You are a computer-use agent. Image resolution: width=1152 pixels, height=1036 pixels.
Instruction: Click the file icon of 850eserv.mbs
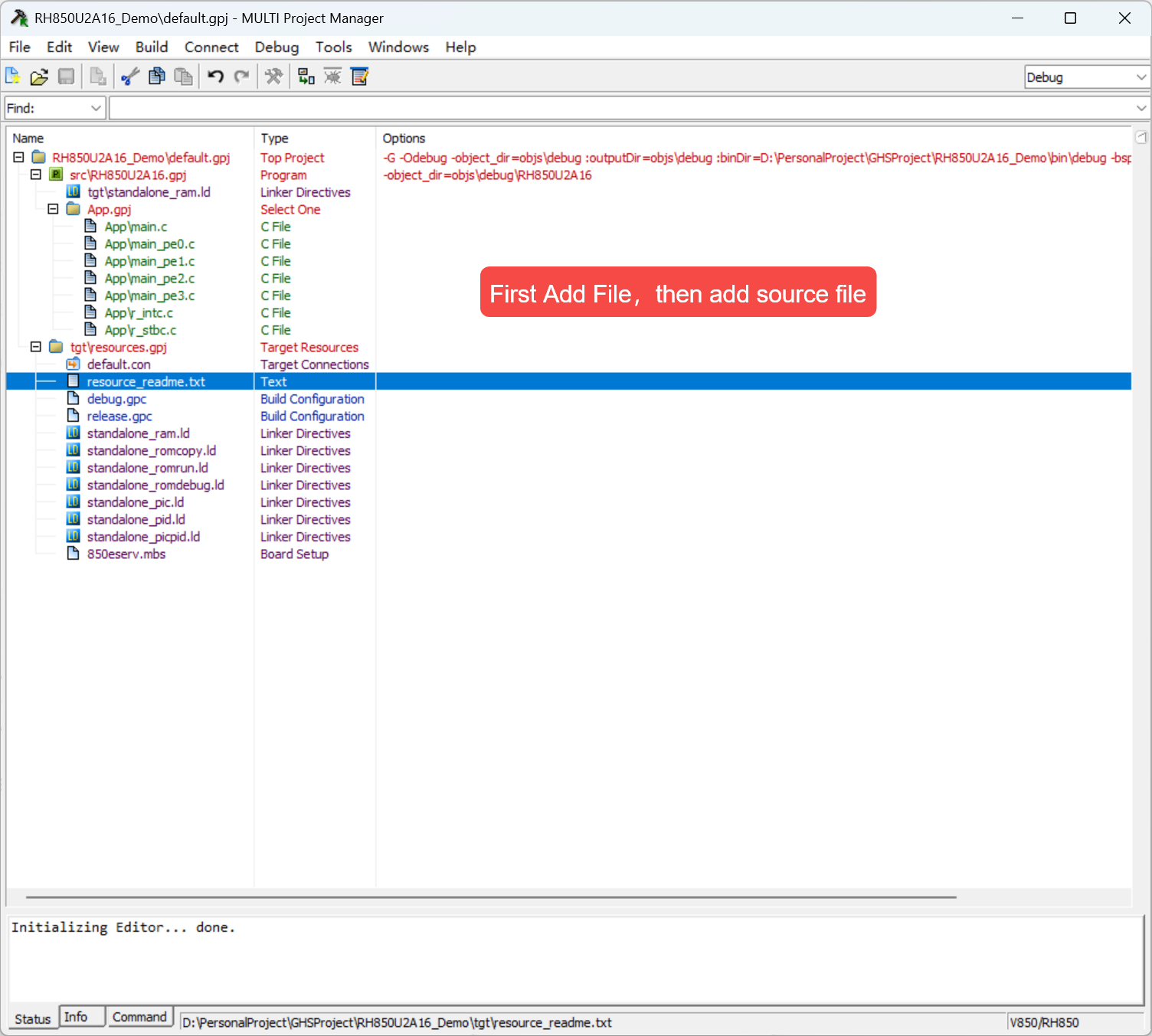[74, 554]
